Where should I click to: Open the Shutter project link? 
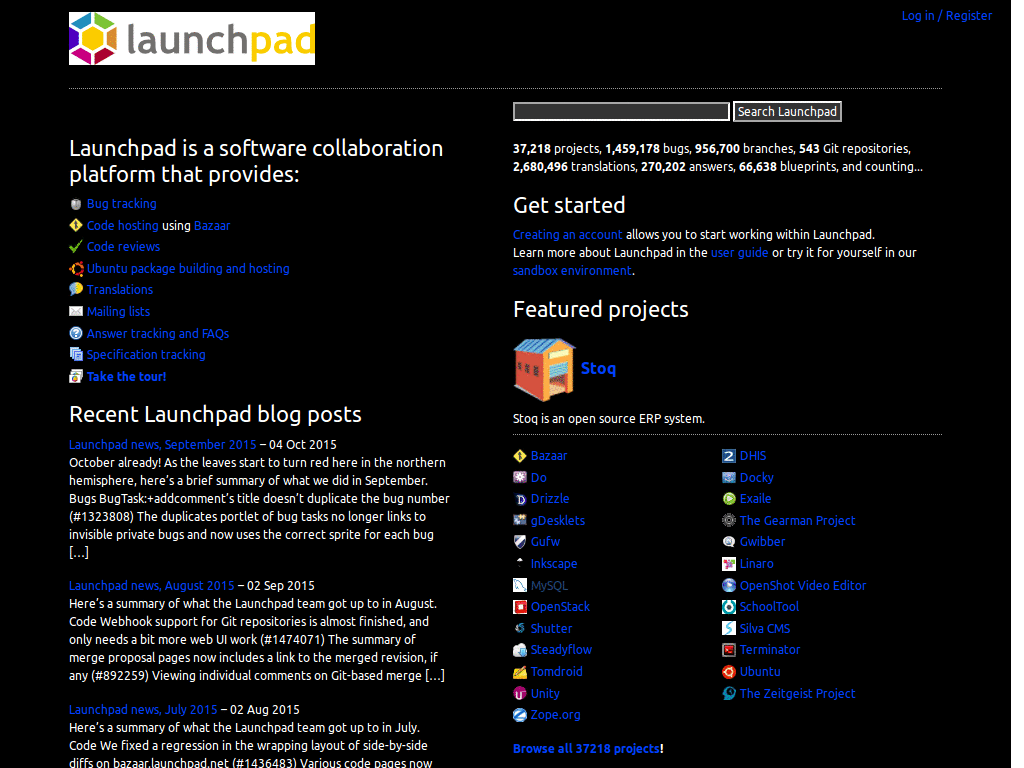click(x=551, y=628)
